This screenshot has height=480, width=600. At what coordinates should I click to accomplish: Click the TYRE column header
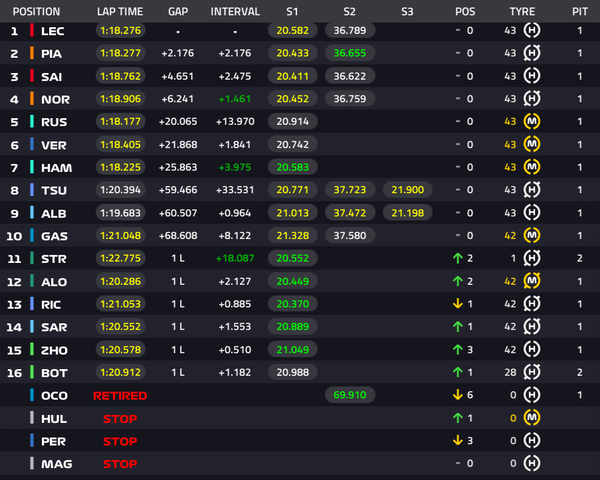(x=522, y=11)
